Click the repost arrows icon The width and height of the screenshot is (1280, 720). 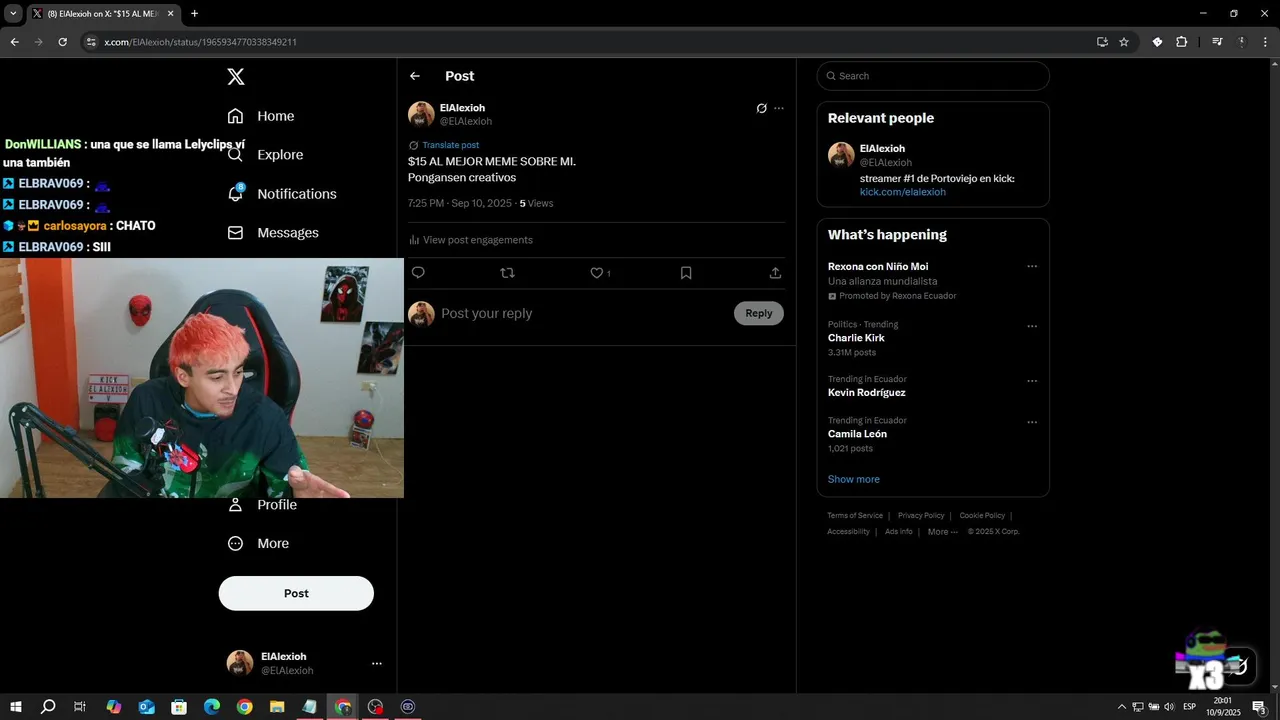click(507, 273)
